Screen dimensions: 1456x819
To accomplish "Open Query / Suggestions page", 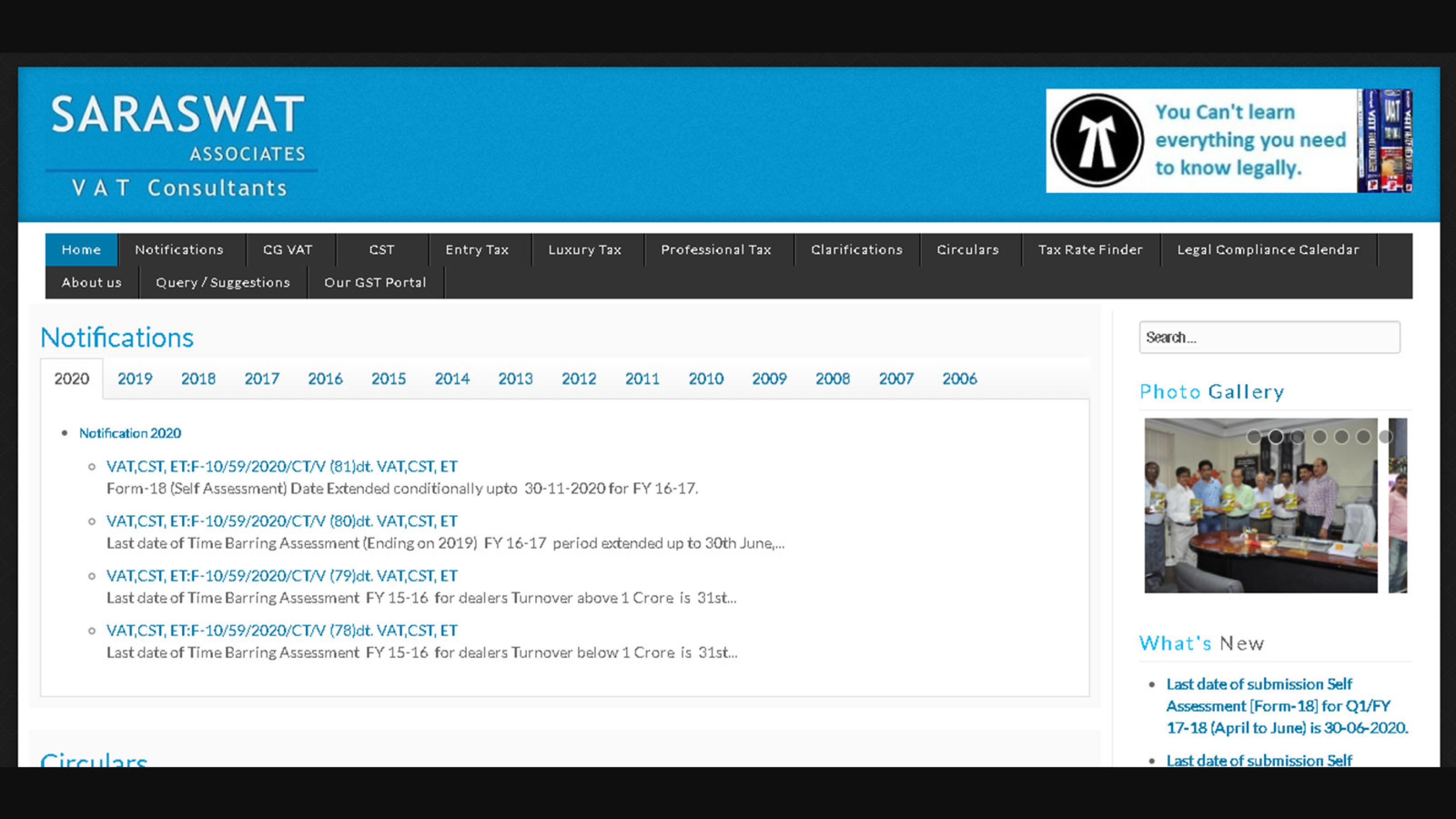I will pos(223,282).
